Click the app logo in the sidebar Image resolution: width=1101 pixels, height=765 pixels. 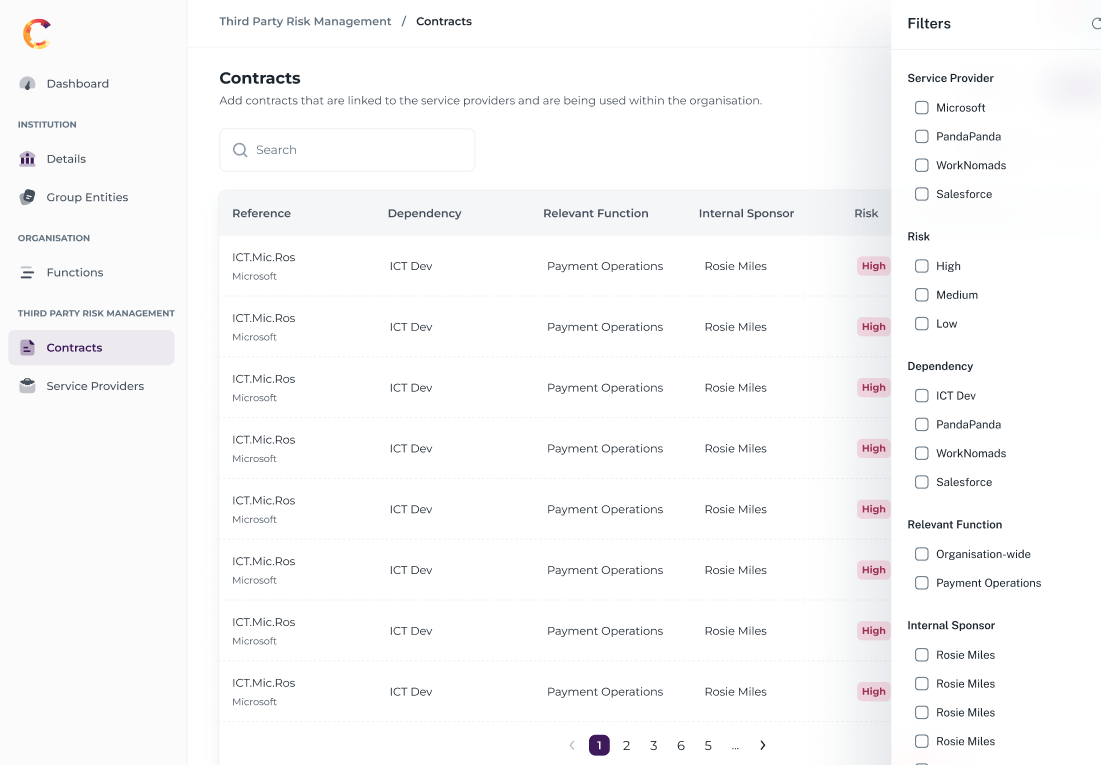tap(36, 34)
